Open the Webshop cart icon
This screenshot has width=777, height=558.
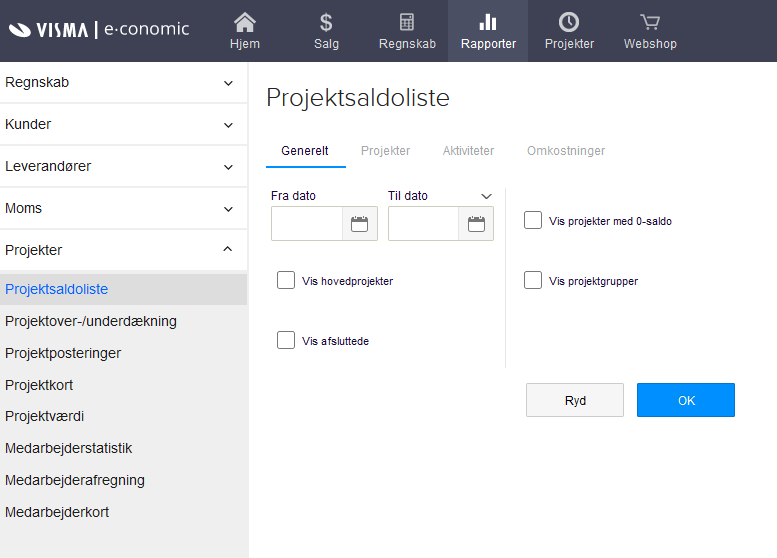click(650, 22)
